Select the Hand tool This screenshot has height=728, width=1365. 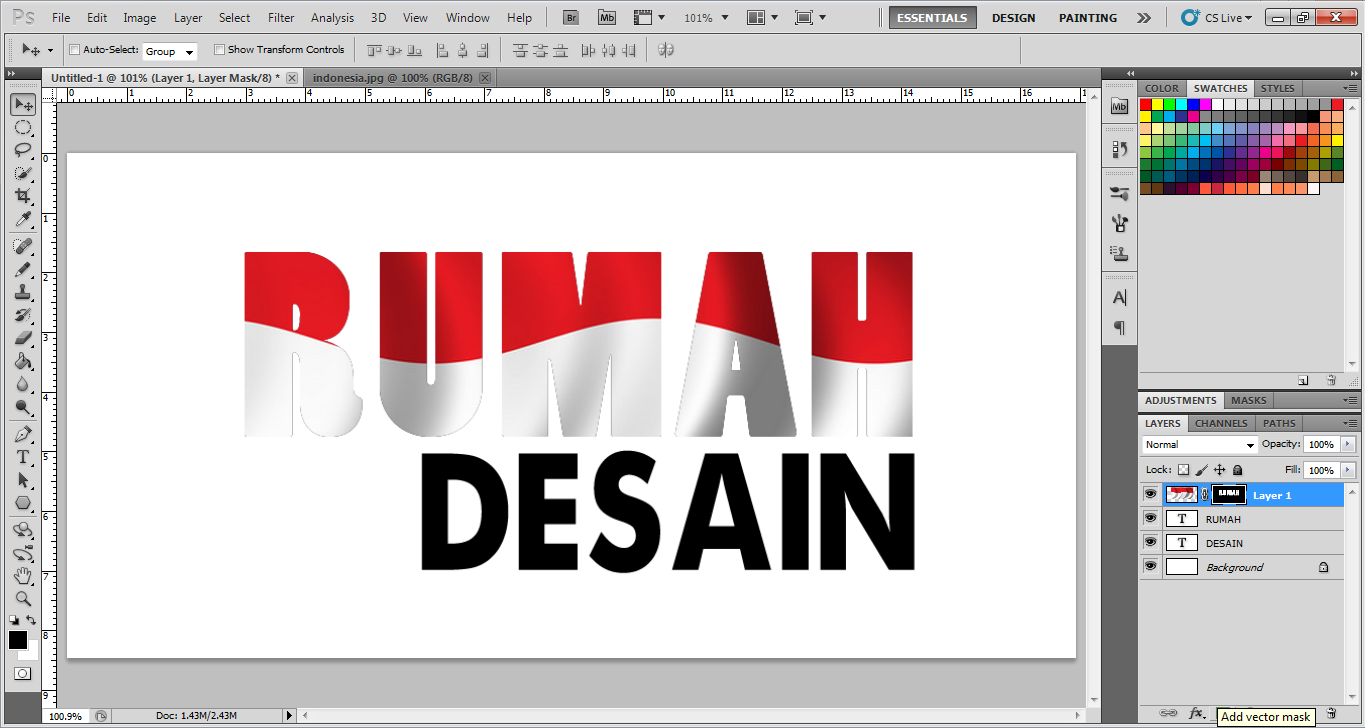click(22, 575)
